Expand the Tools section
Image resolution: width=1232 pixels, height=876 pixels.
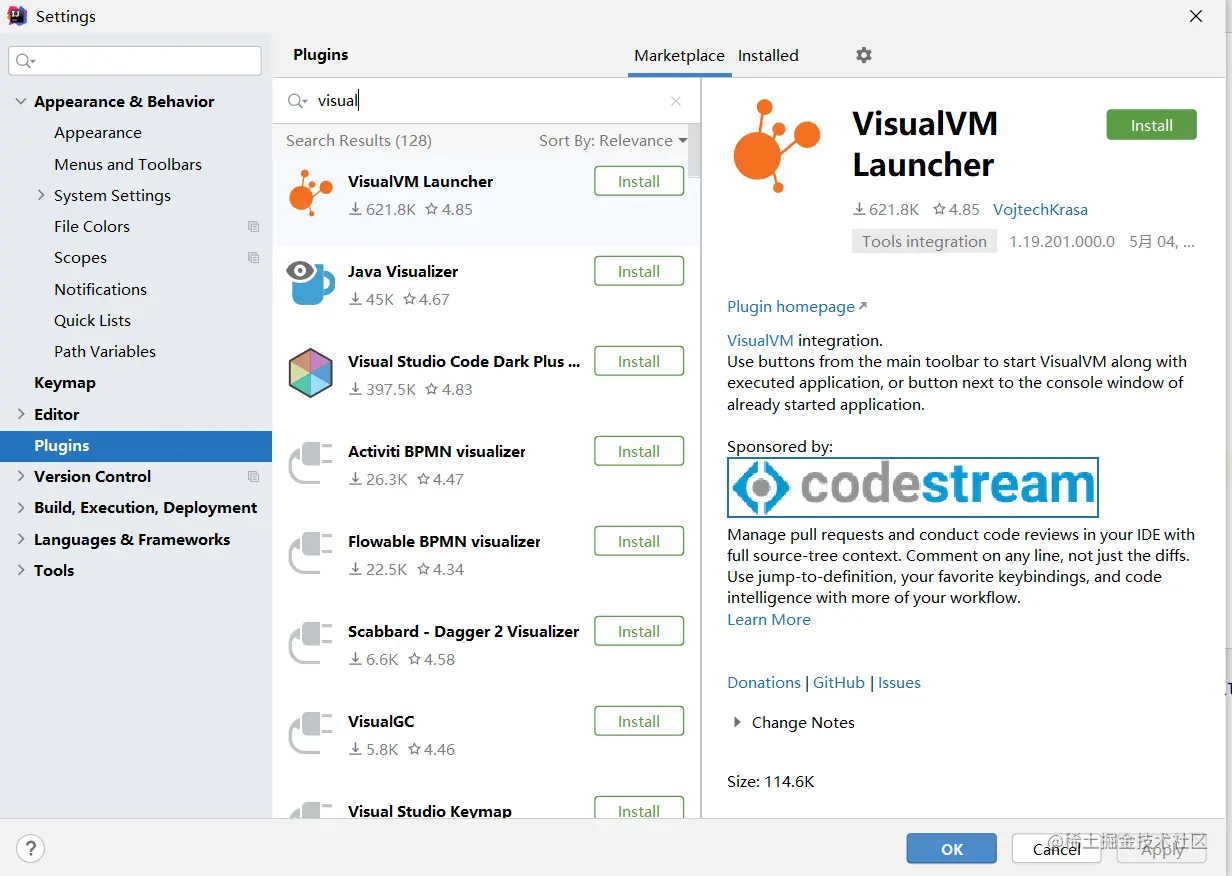click(x=21, y=570)
